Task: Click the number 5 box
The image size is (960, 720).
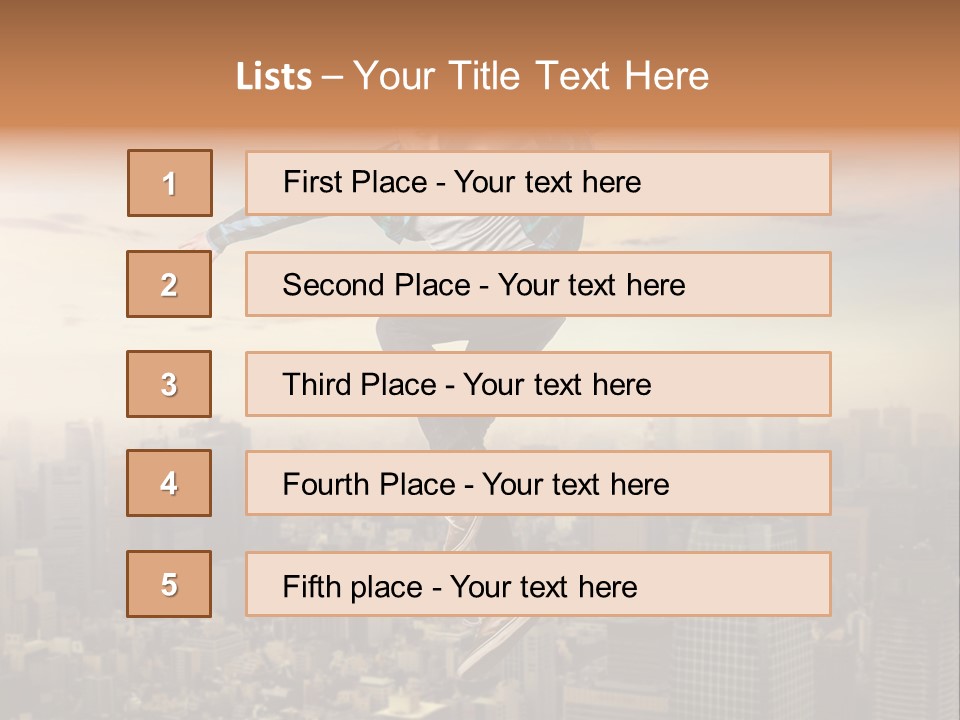Action: tap(169, 584)
